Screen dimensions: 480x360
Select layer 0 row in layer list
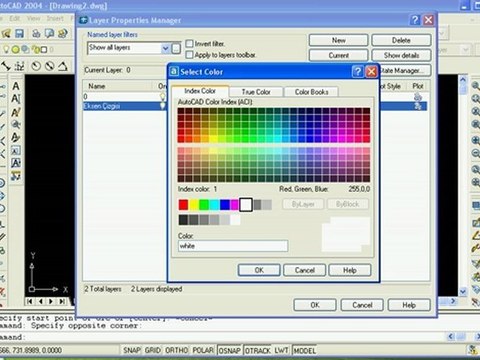(x=255, y=97)
